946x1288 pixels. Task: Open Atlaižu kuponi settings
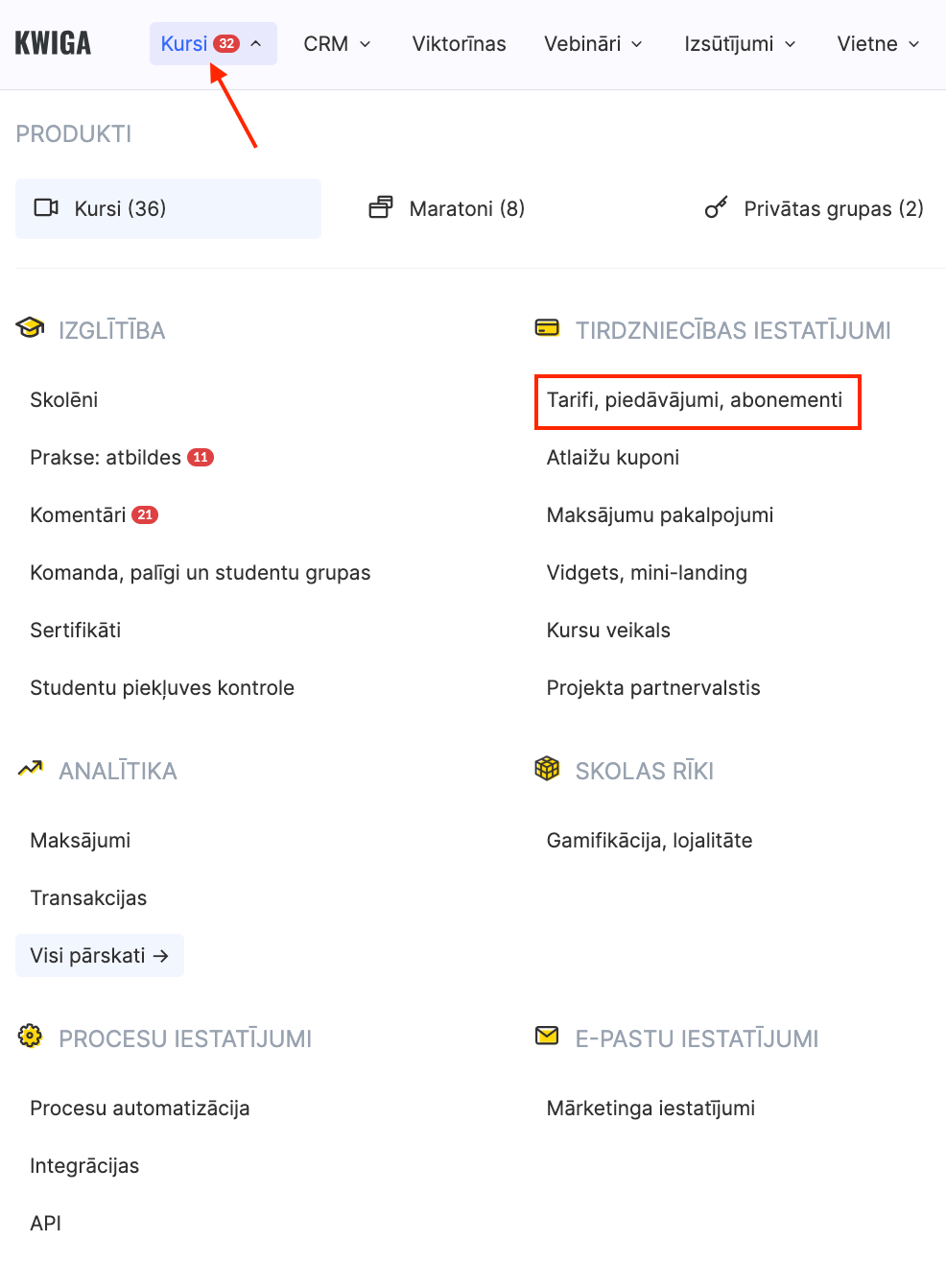tap(613, 458)
